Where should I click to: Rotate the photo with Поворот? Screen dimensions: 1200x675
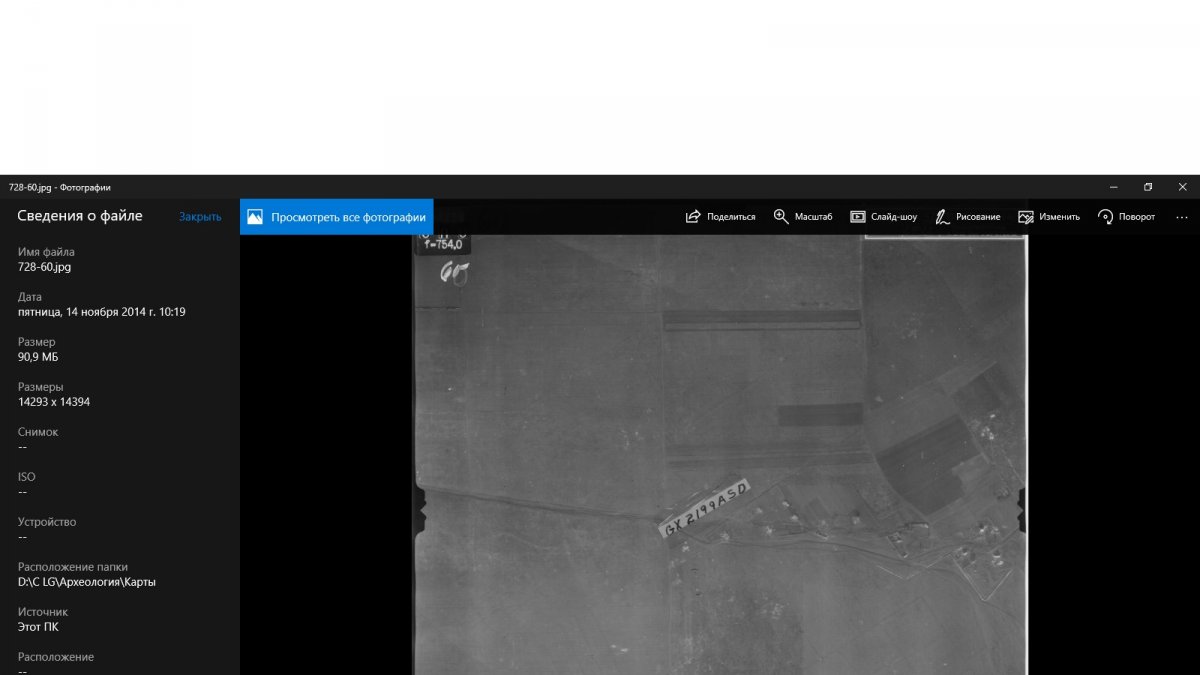pos(1105,217)
